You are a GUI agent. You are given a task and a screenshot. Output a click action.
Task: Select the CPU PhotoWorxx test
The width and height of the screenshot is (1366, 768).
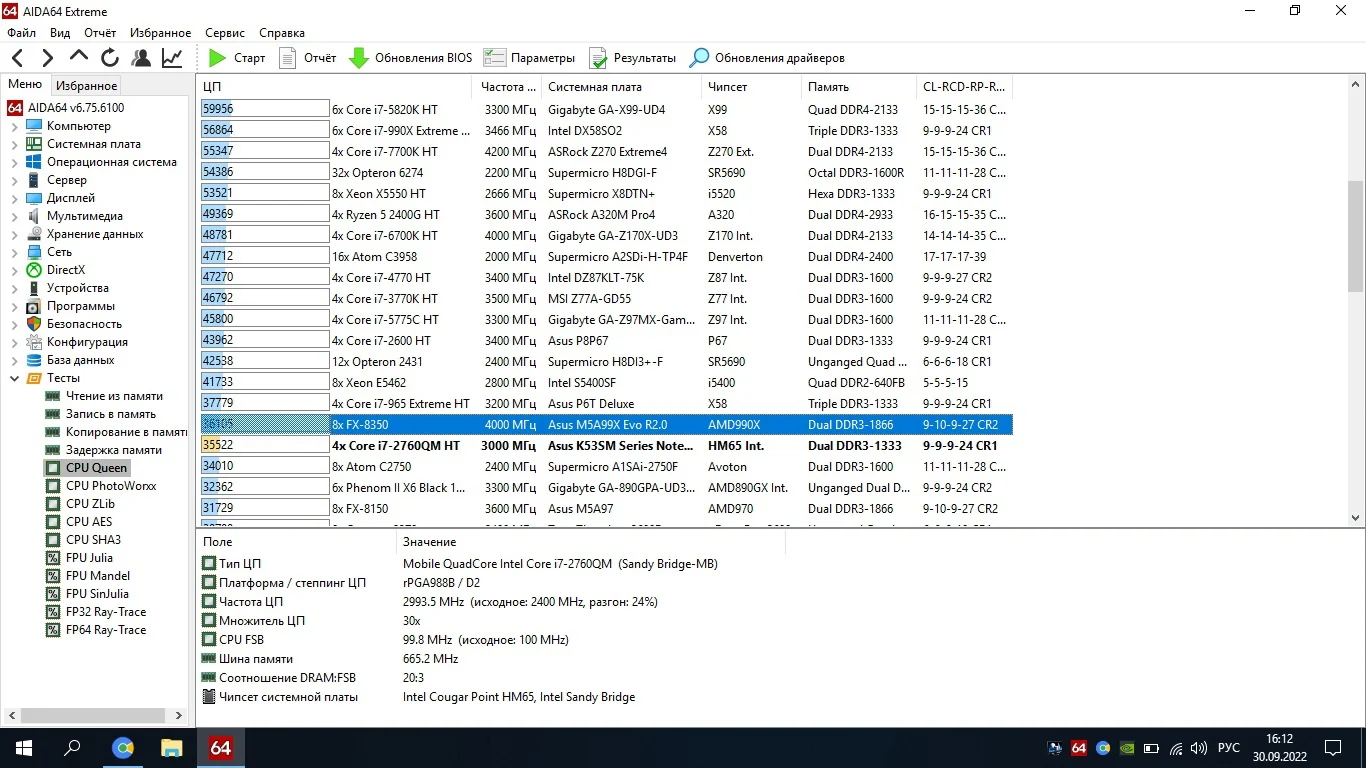[111, 486]
